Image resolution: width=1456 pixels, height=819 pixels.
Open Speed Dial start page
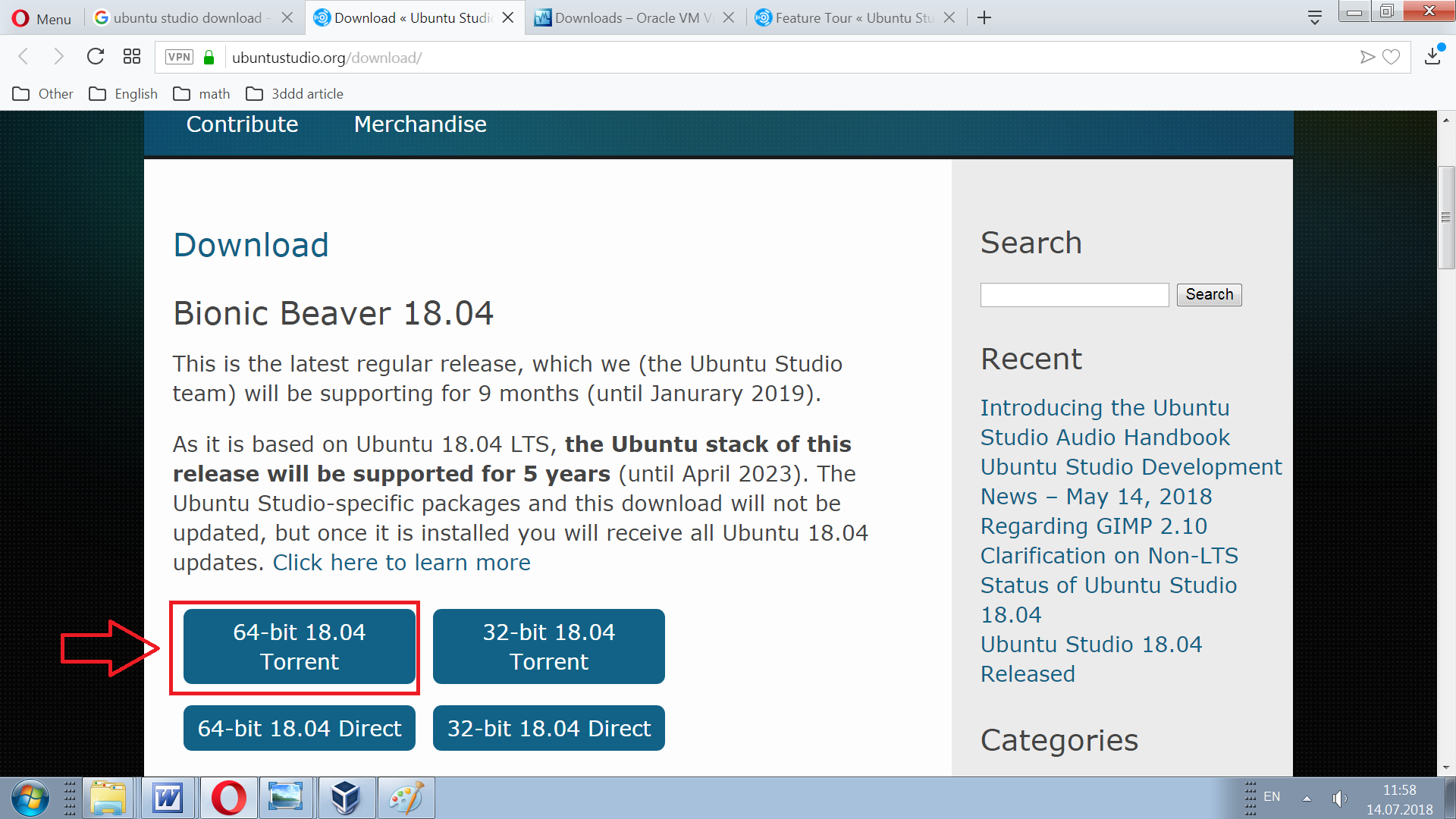132,57
